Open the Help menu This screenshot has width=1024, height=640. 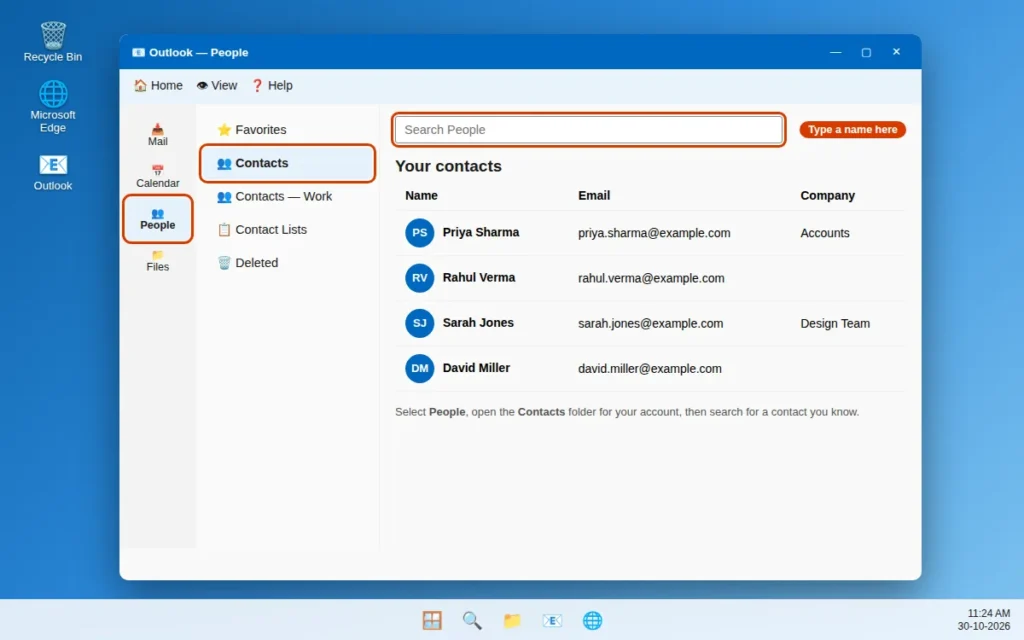coord(272,86)
